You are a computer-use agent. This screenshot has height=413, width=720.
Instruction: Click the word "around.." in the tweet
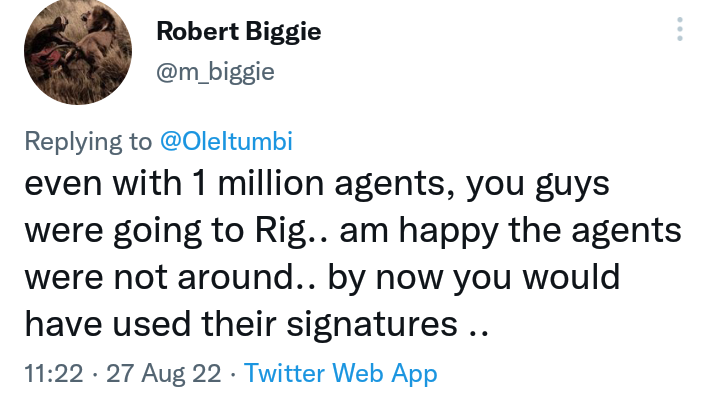pyautogui.click(x=233, y=277)
